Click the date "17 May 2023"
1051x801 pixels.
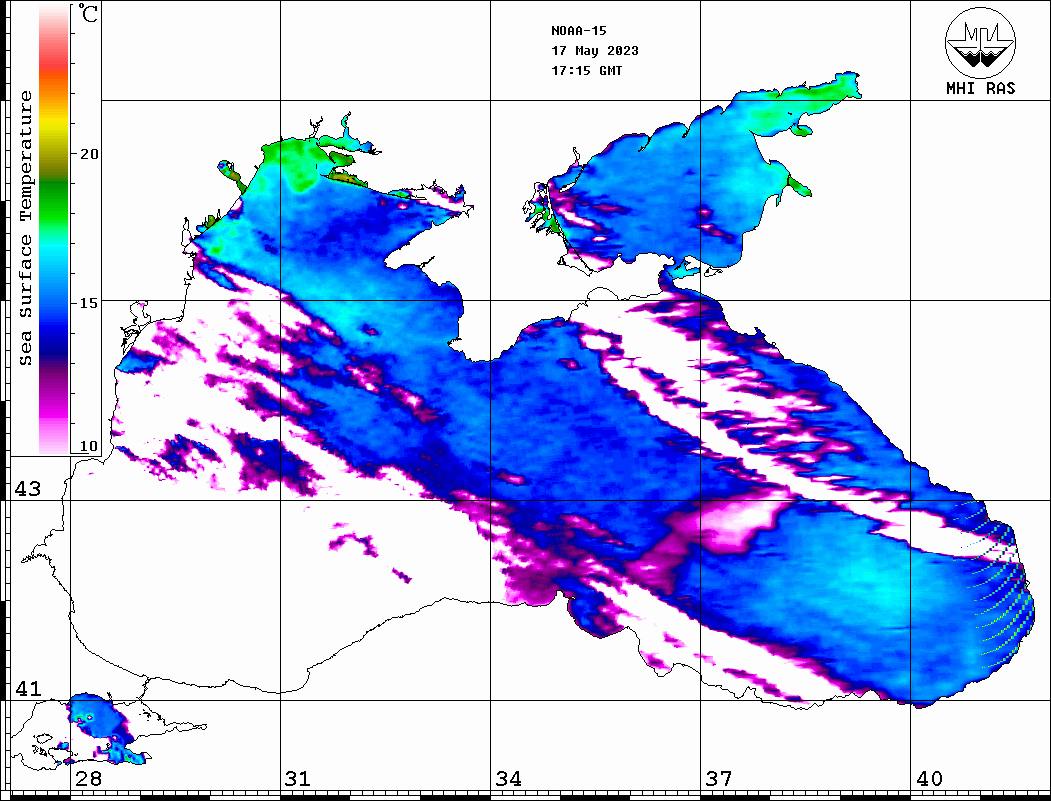595,51
